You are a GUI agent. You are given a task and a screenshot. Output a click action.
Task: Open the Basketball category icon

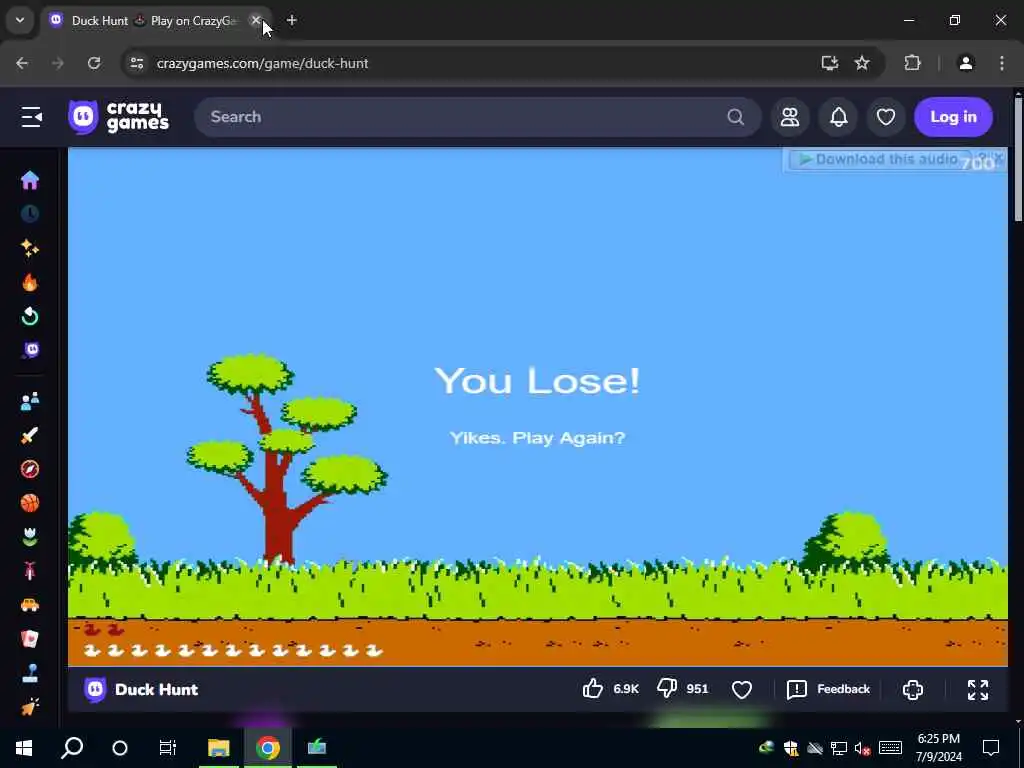tap(30, 503)
